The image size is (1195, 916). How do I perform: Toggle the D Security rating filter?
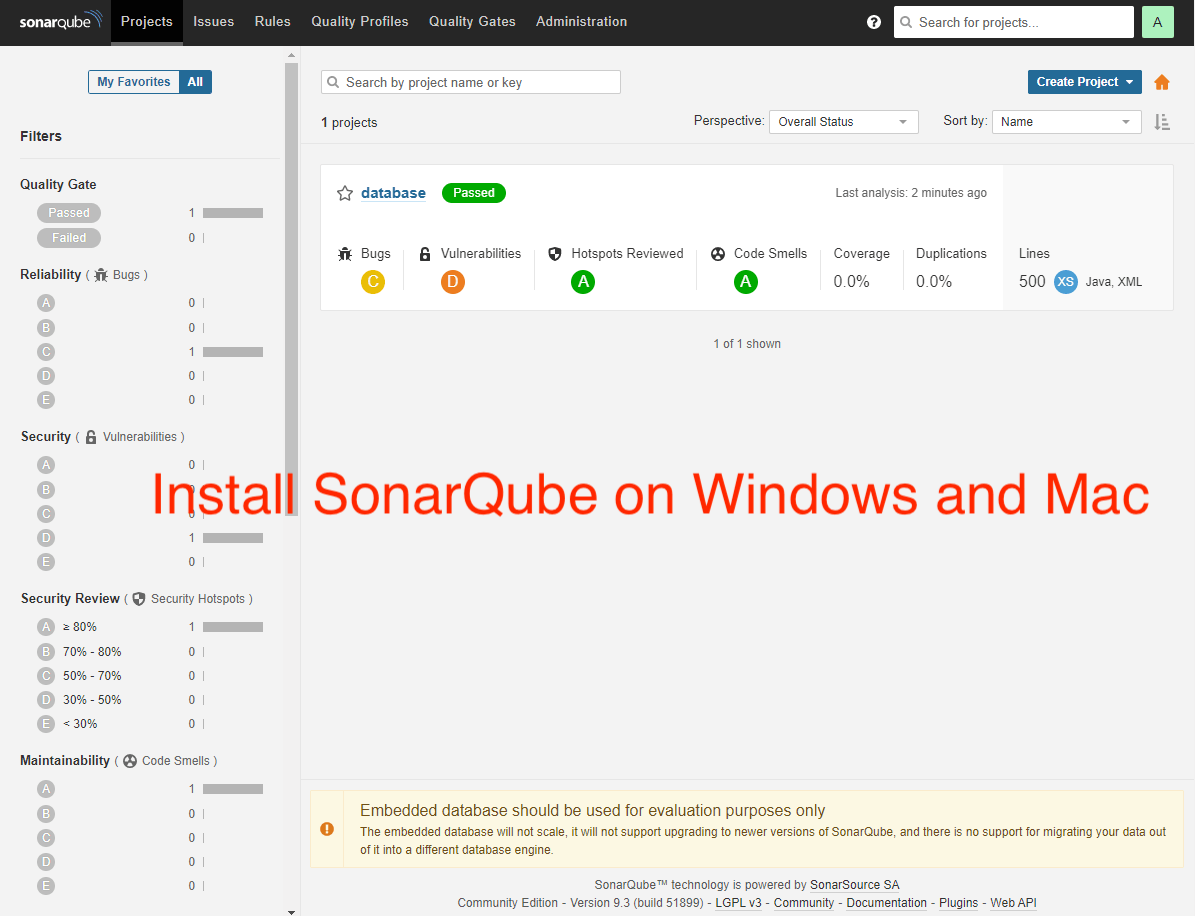pos(45,537)
